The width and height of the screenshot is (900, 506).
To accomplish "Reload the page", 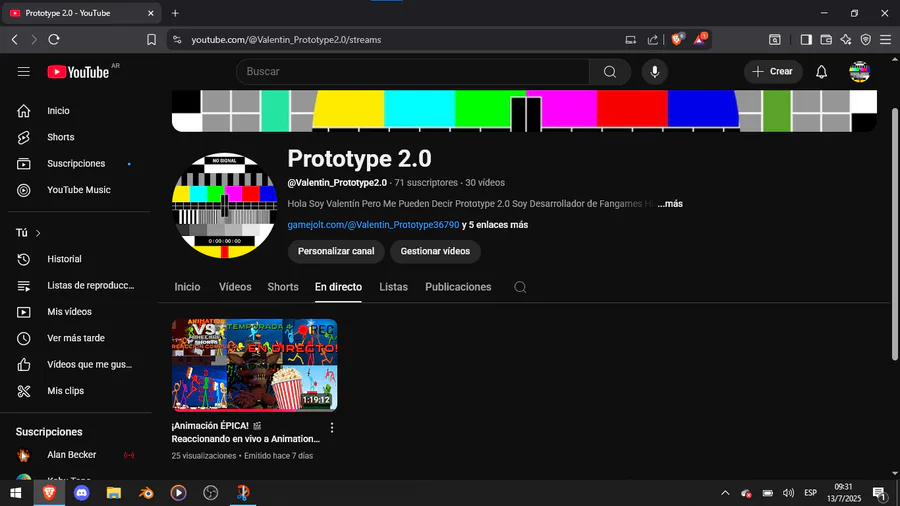I will pos(54,40).
